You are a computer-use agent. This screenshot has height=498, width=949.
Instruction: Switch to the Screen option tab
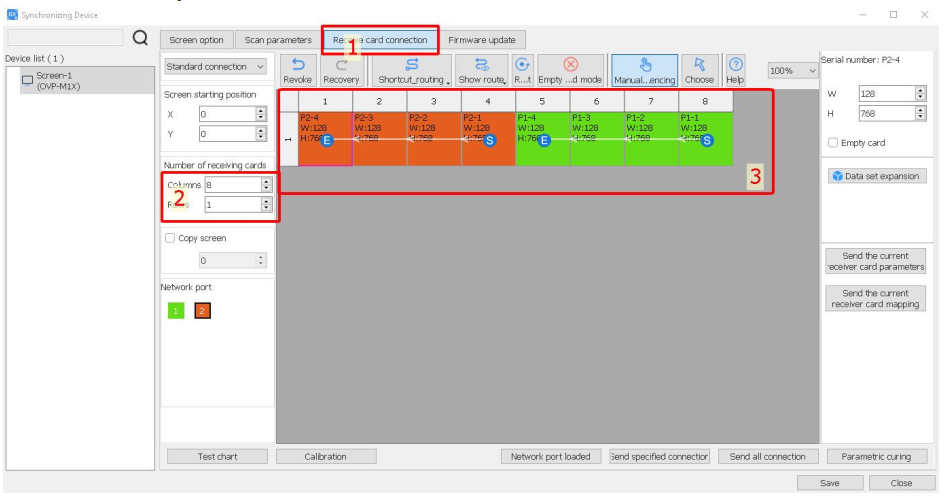coord(197,40)
